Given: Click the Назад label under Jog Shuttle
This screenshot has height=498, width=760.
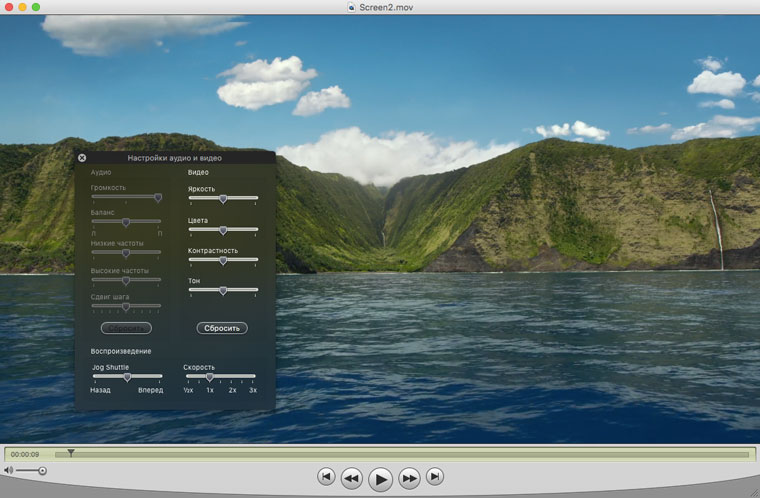Looking at the screenshot, I should tap(100, 390).
